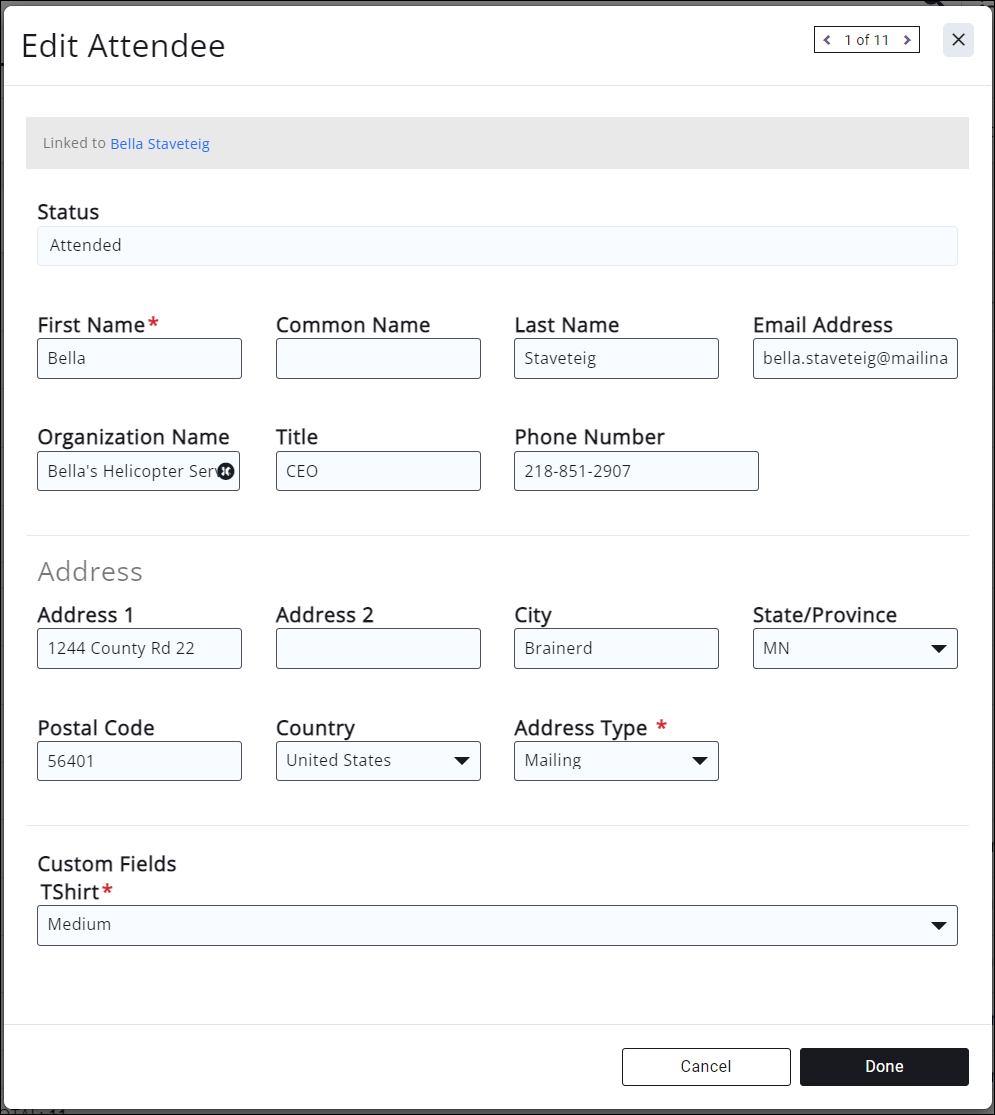Click the Title field containing CEO
Image resolution: width=995 pixels, height=1115 pixels.
click(378, 471)
